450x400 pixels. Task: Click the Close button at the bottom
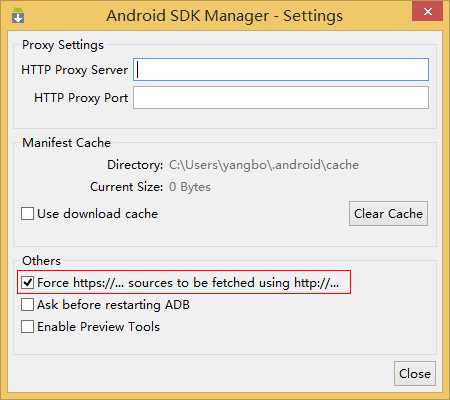coord(415,374)
